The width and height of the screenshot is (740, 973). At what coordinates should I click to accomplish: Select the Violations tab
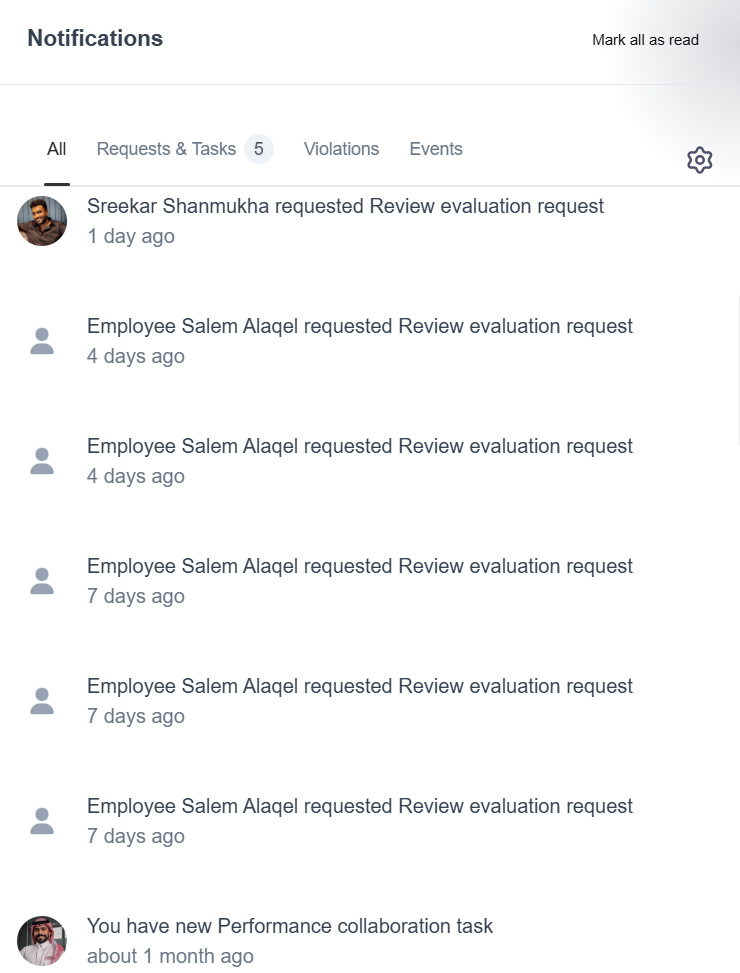tap(341, 149)
